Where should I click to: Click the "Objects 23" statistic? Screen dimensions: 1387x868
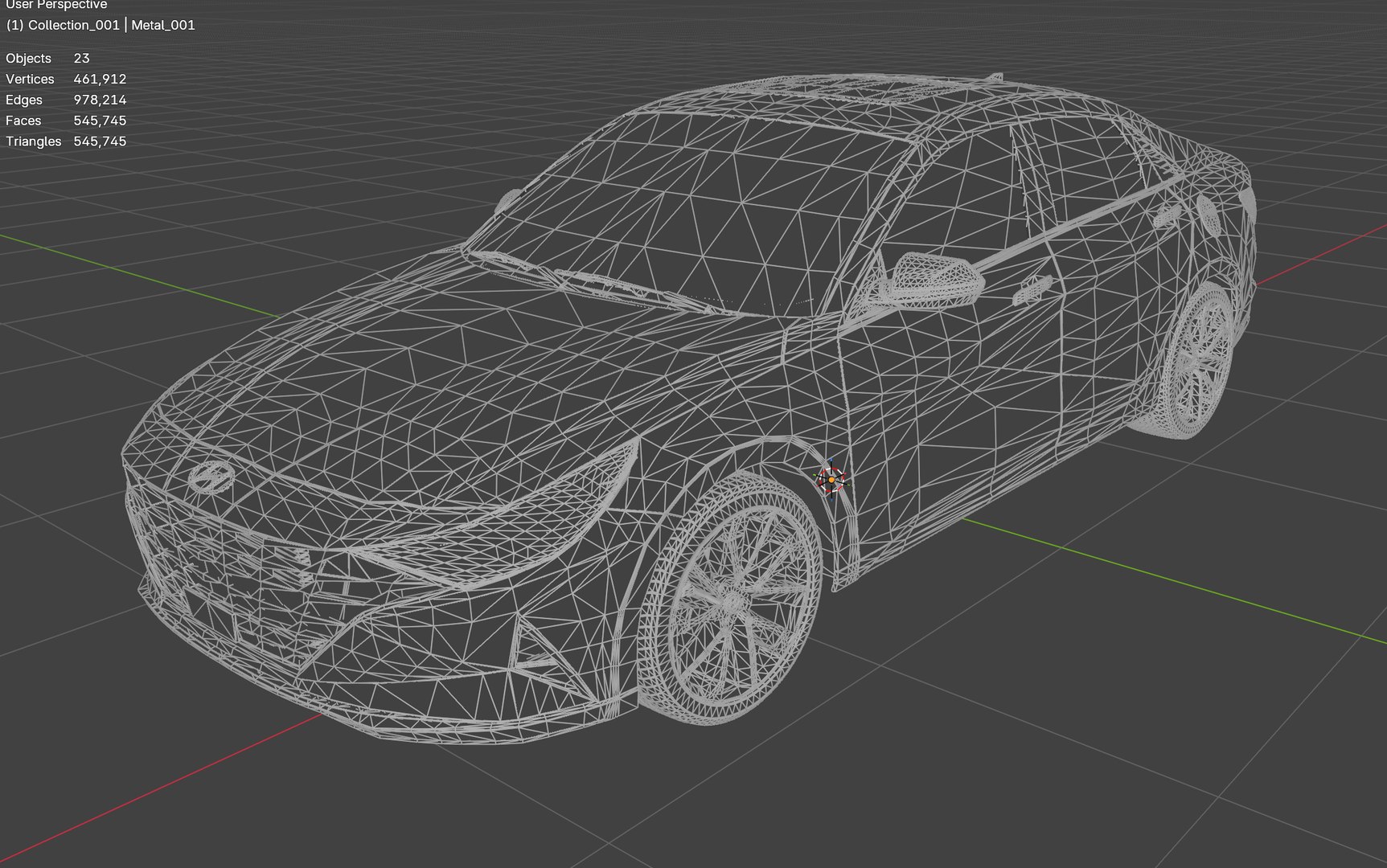pyautogui.click(x=47, y=58)
